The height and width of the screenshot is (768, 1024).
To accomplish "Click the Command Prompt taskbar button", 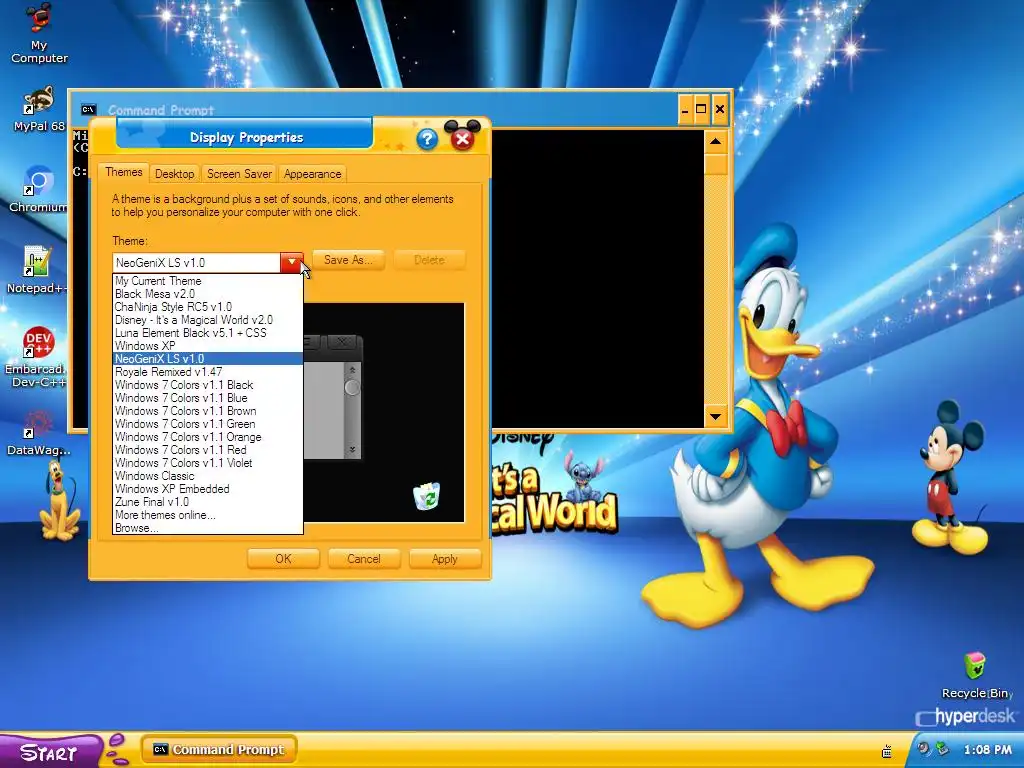I will pyautogui.click(x=219, y=750).
